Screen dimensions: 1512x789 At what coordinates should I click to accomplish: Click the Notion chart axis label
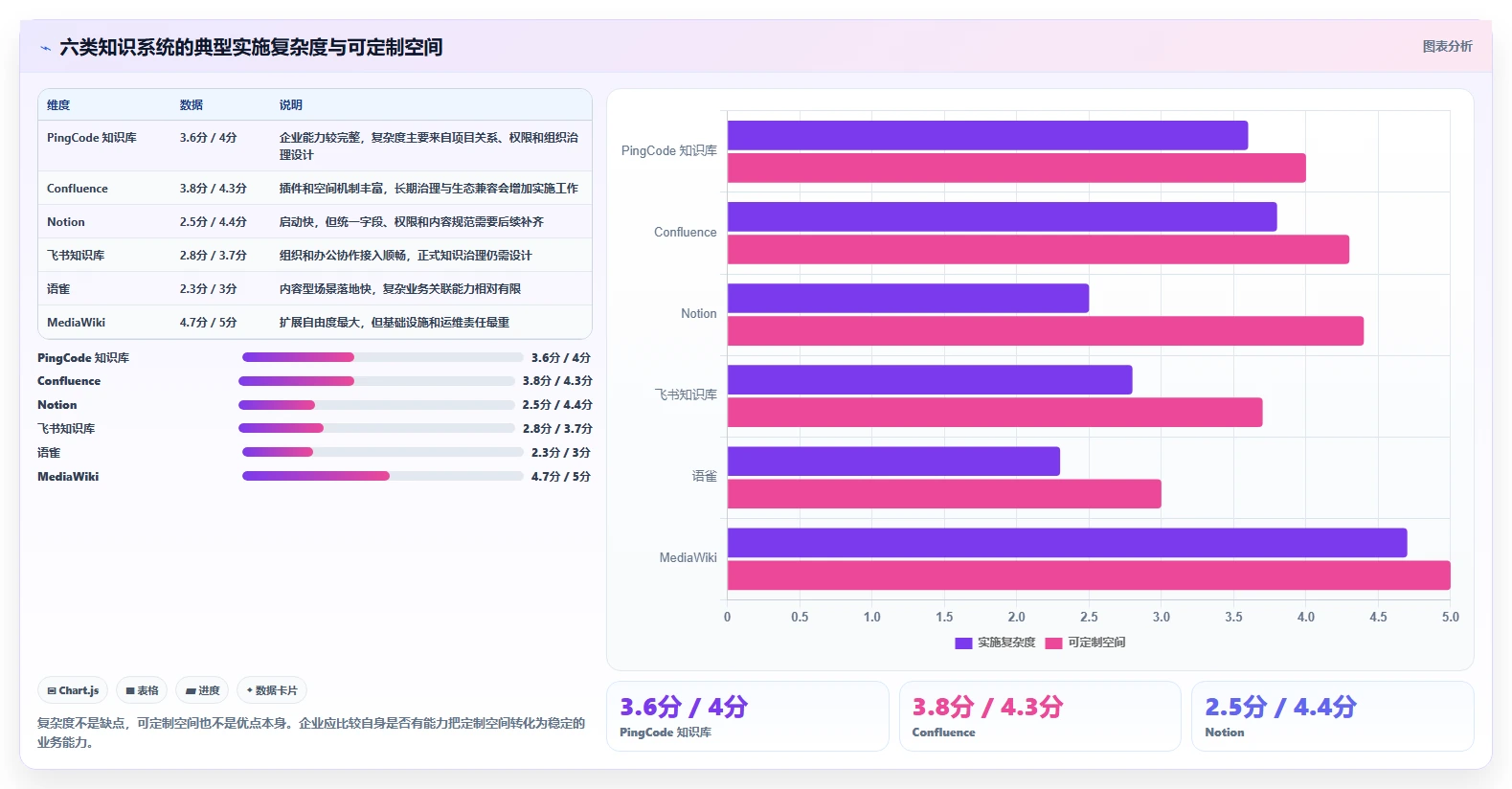click(x=698, y=313)
